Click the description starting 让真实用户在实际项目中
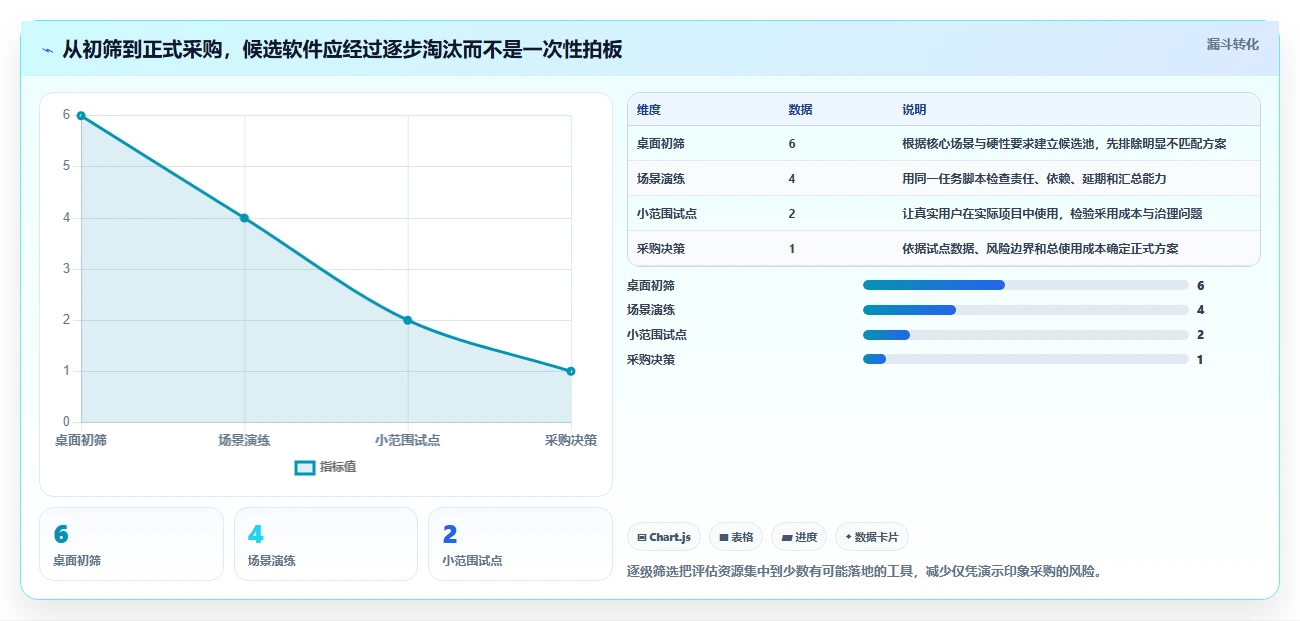 [1052, 214]
